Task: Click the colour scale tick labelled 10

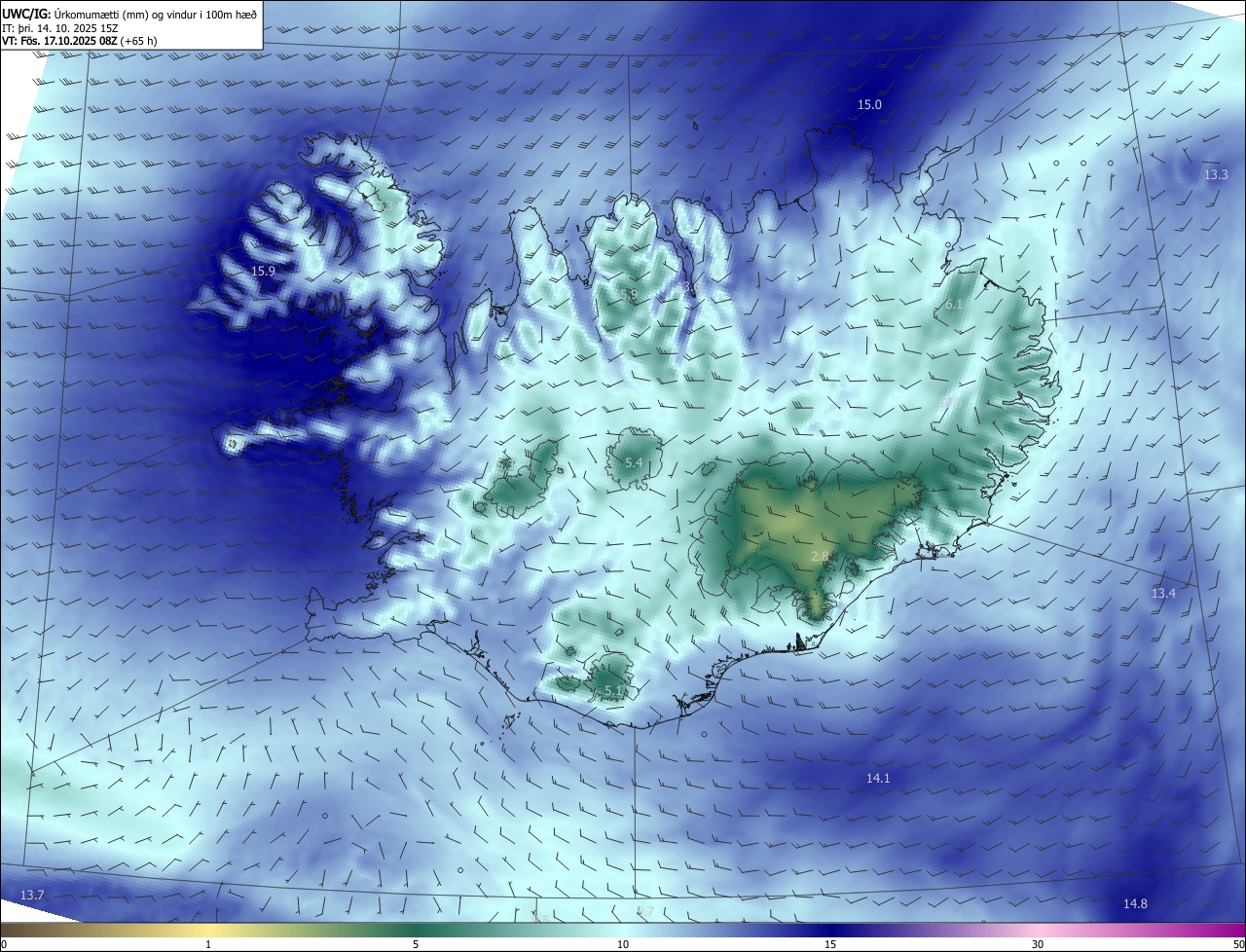Action: [x=623, y=944]
